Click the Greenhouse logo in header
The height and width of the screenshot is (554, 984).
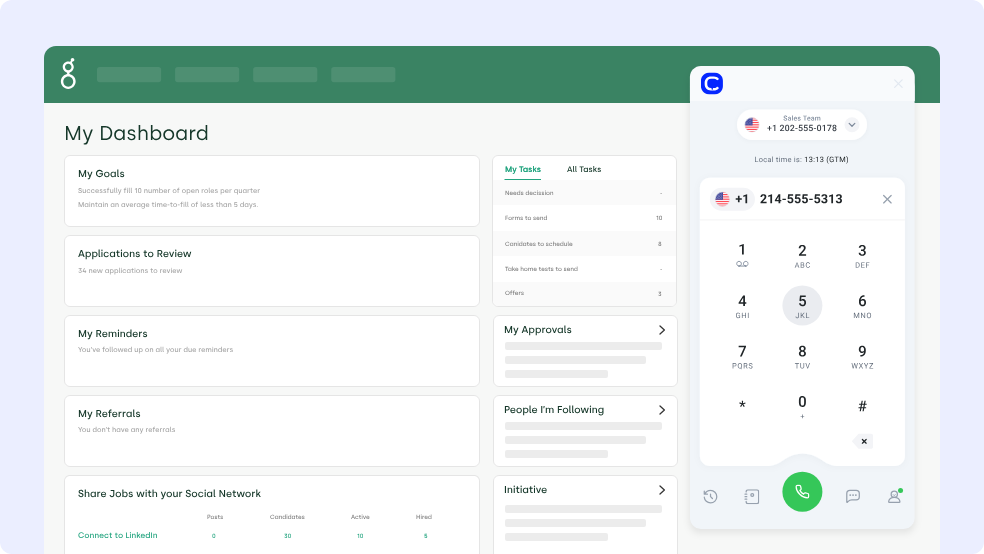[x=68, y=74]
